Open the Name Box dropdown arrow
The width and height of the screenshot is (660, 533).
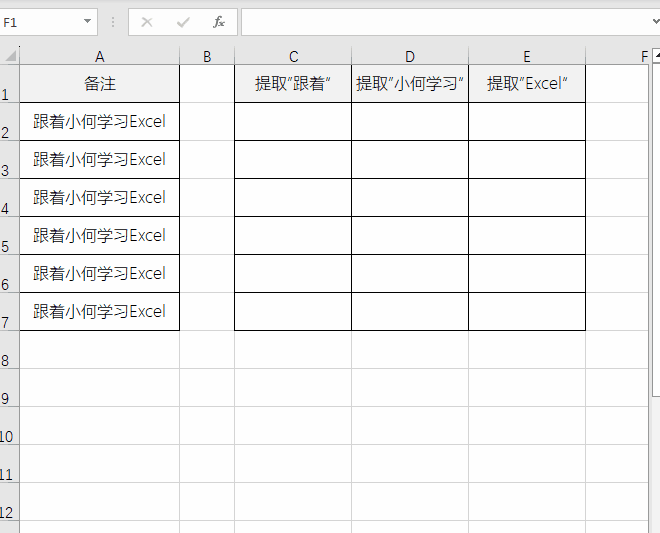coord(88,21)
